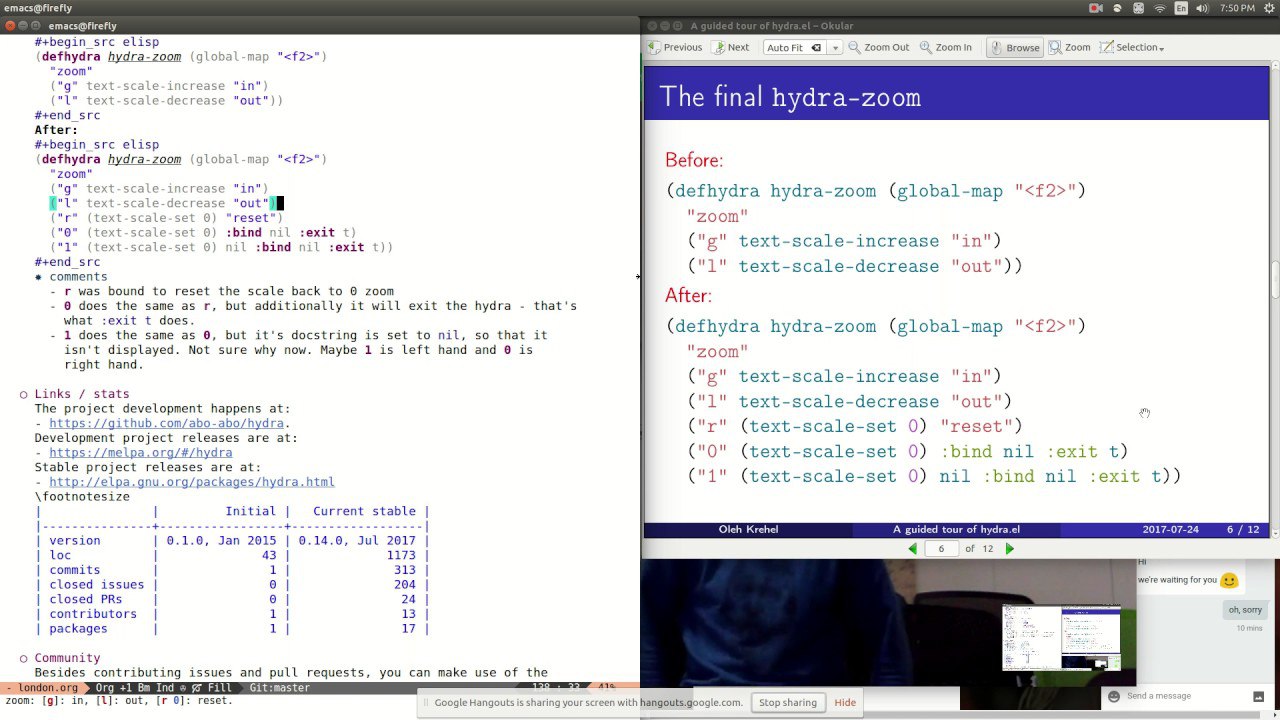Click 'The final hydra-zoom' slide title
The width and height of the screenshot is (1280, 720).
790,97
